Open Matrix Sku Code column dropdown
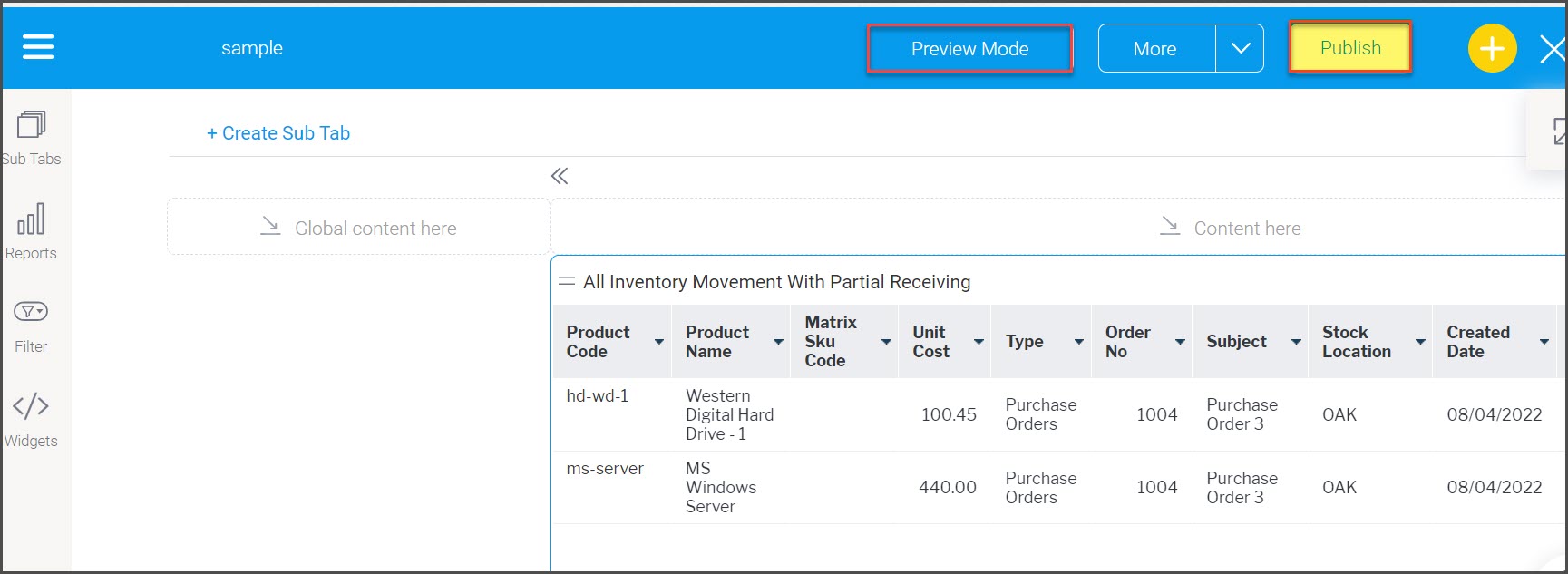The width and height of the screenshot is (1568, 574). (x=886, y=342)
